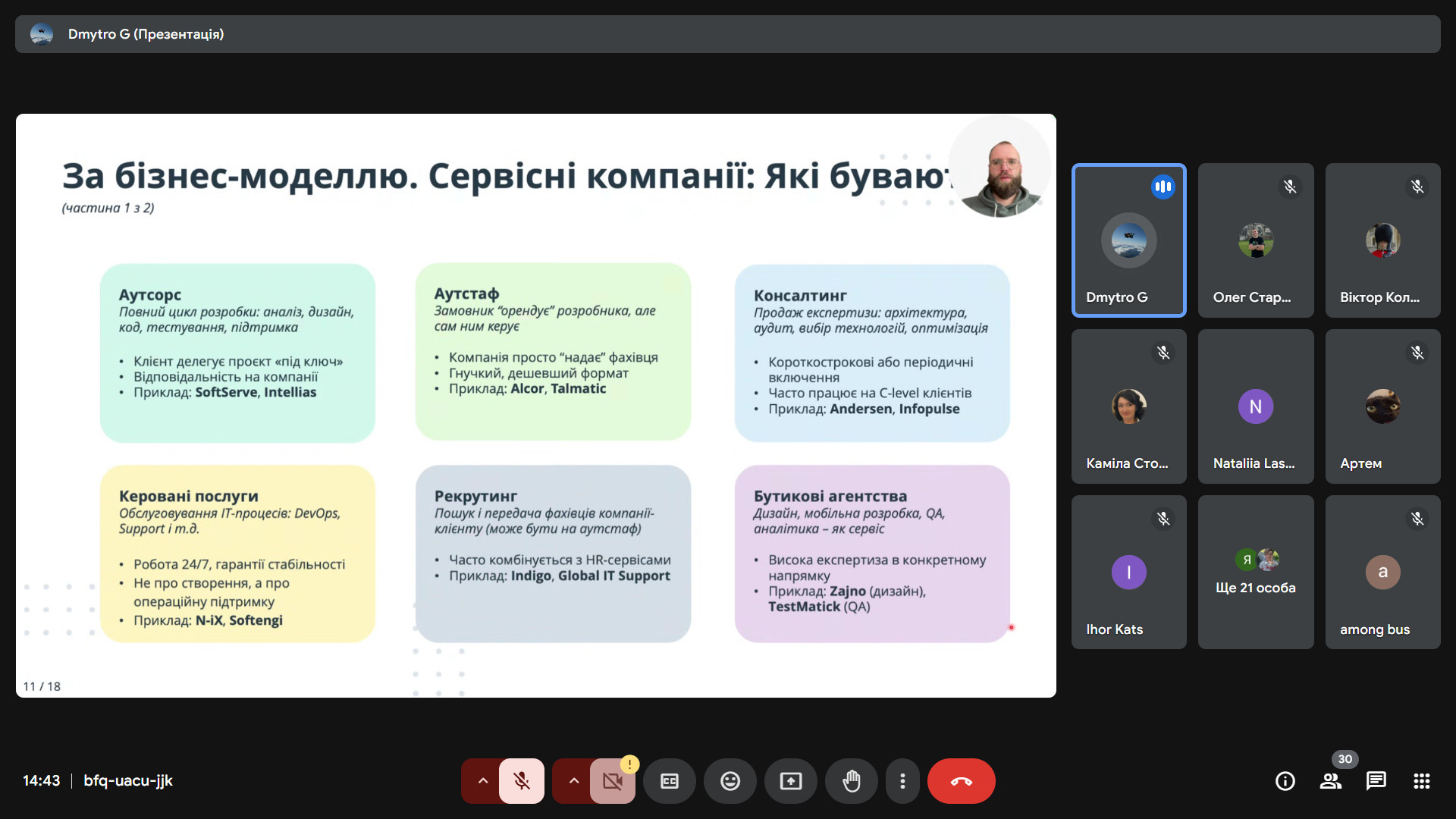Click the 'Керовані послуги' card heading

(x=189, y=496)
